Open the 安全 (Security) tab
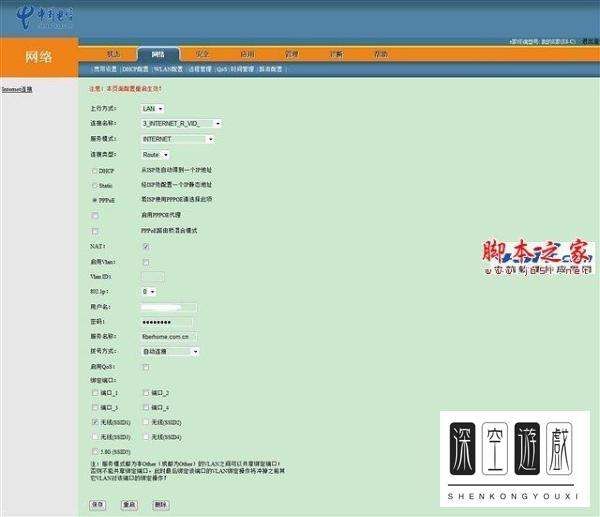This screenshot has height=517, width=600. [x=202, y=54]
